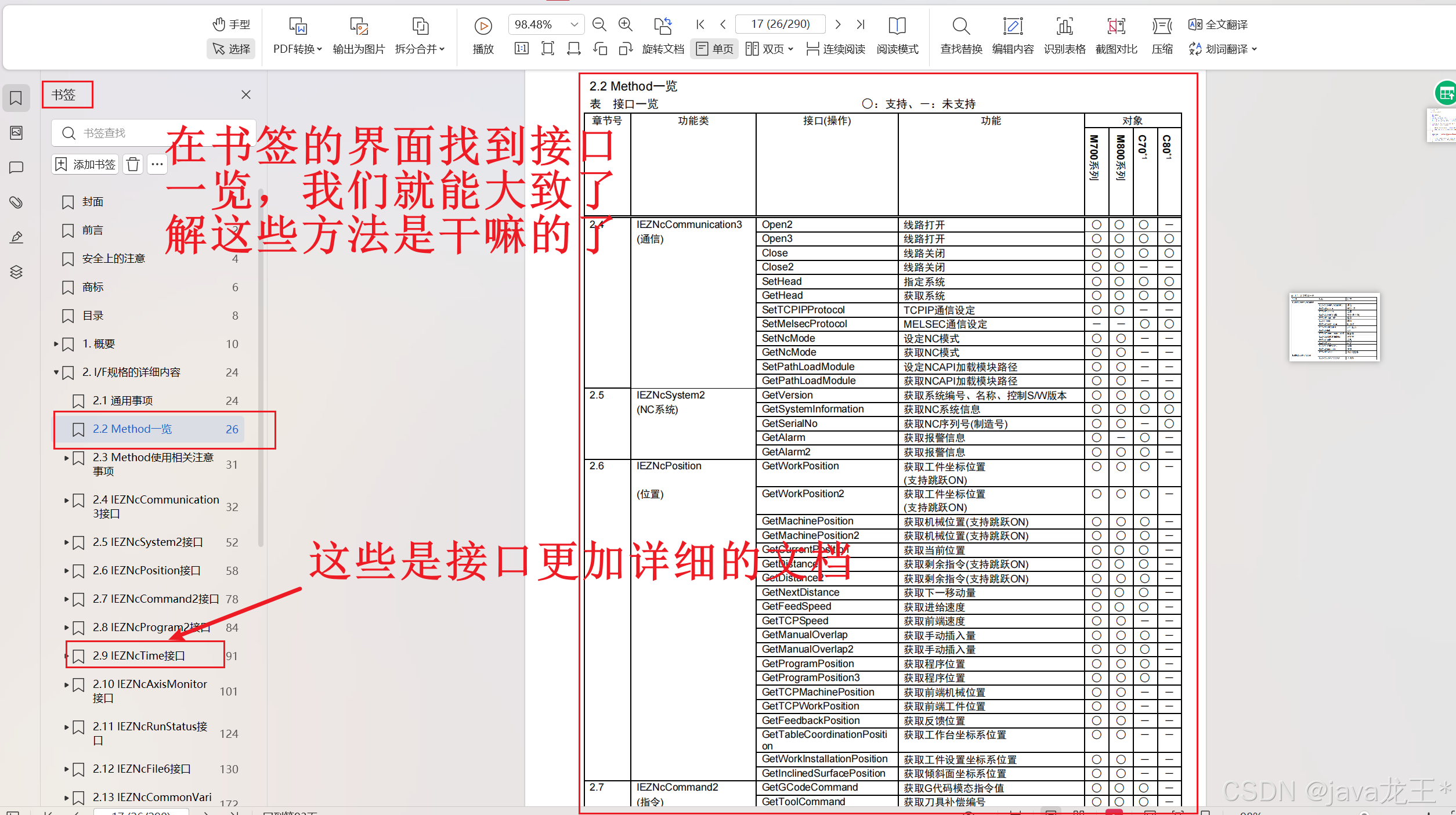Go to the next page arrow

coord(837,24)
